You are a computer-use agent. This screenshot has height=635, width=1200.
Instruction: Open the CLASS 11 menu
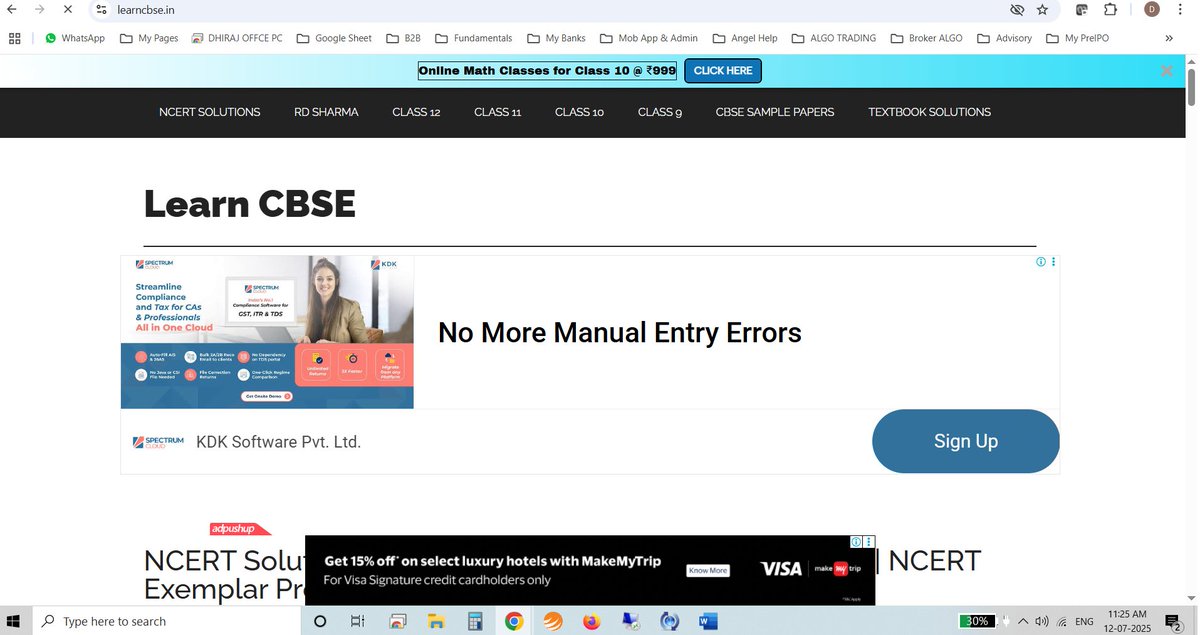tap(498, 112)
